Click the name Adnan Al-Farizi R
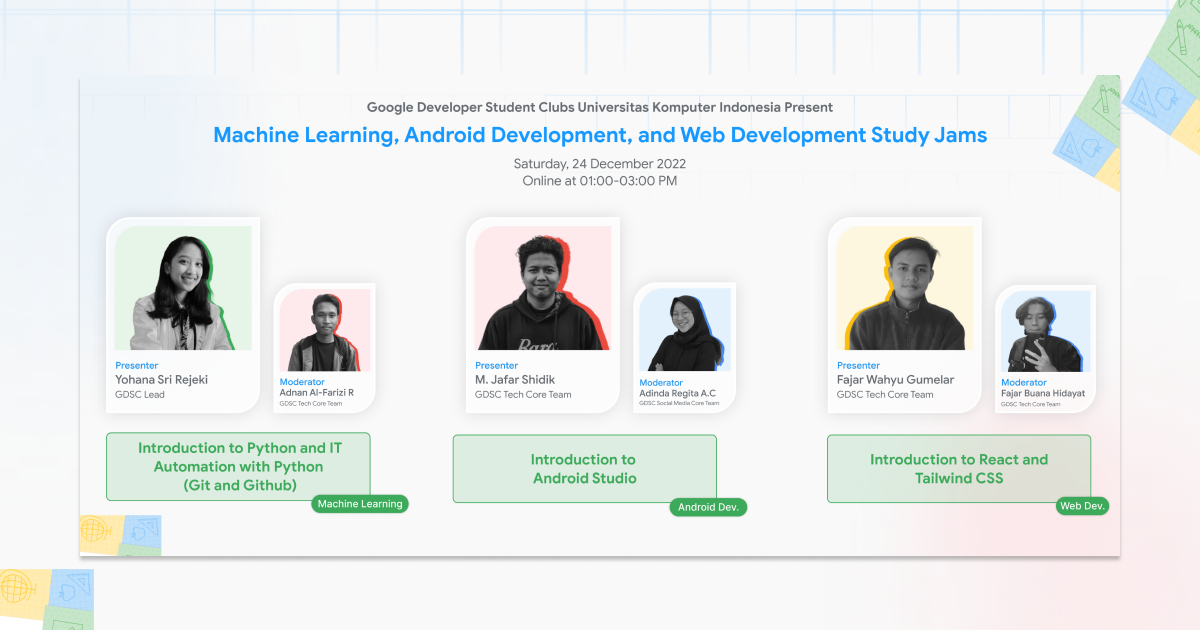 317,393
